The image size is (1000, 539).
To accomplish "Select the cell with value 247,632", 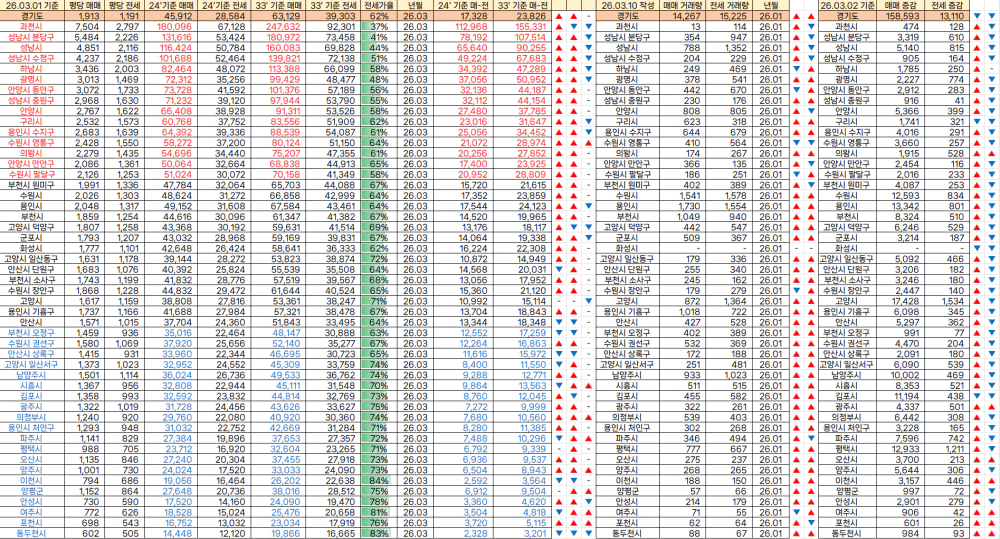I will (x=277, y=27).
